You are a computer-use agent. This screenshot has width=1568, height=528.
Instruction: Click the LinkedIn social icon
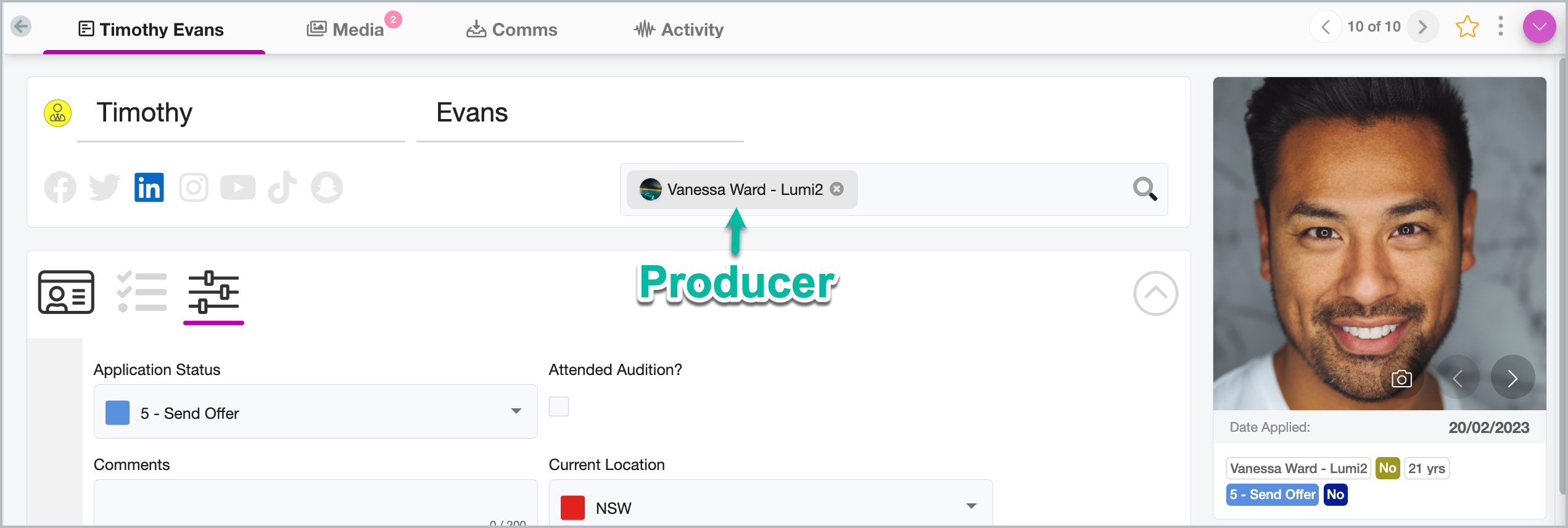(149, 188)
